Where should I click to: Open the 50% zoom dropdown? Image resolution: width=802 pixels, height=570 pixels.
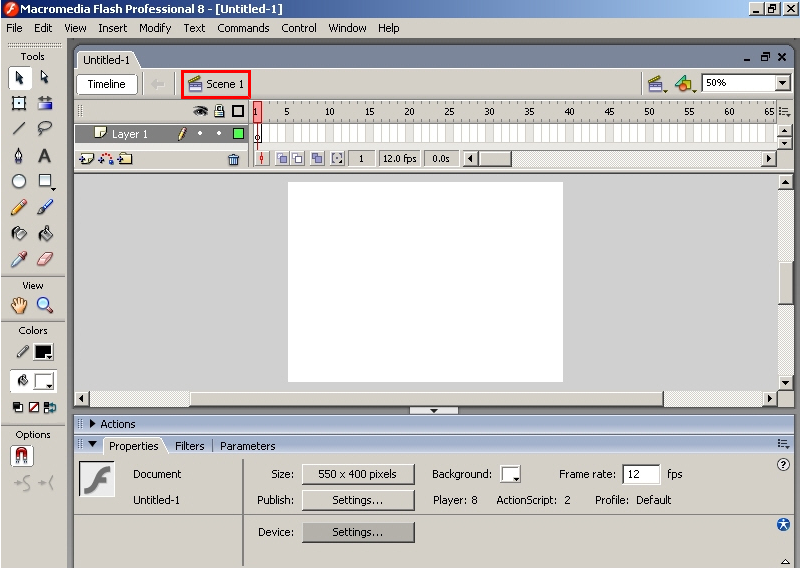(783, 83)
